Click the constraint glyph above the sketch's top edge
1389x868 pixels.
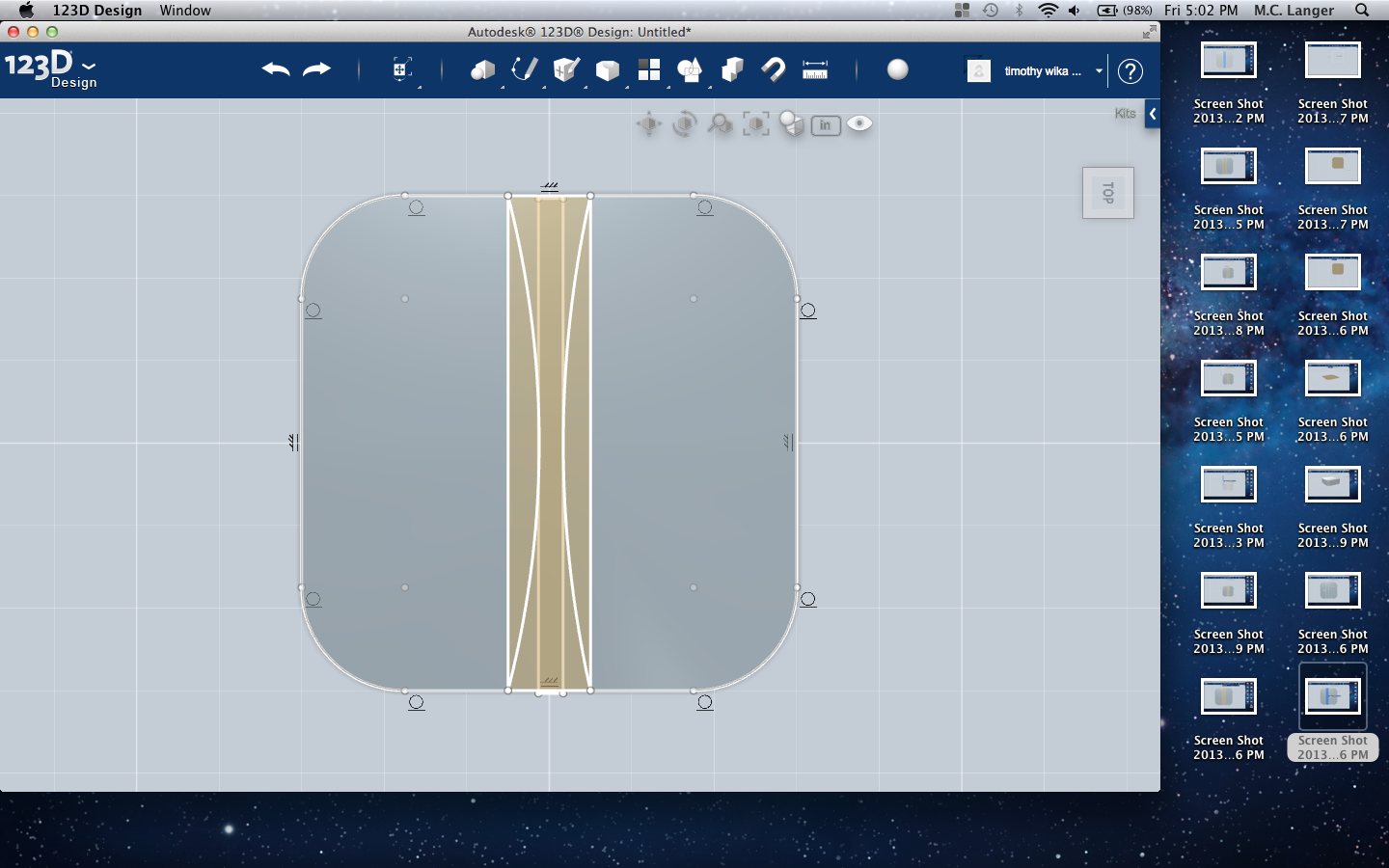pos(549,186)
